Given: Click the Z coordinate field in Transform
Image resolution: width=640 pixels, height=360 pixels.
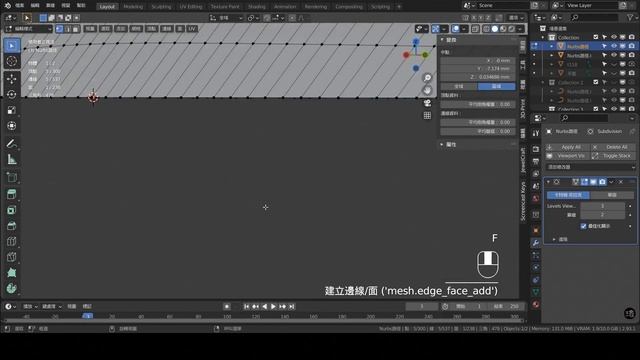Looking at the screenshot, I should pos(477,77).
